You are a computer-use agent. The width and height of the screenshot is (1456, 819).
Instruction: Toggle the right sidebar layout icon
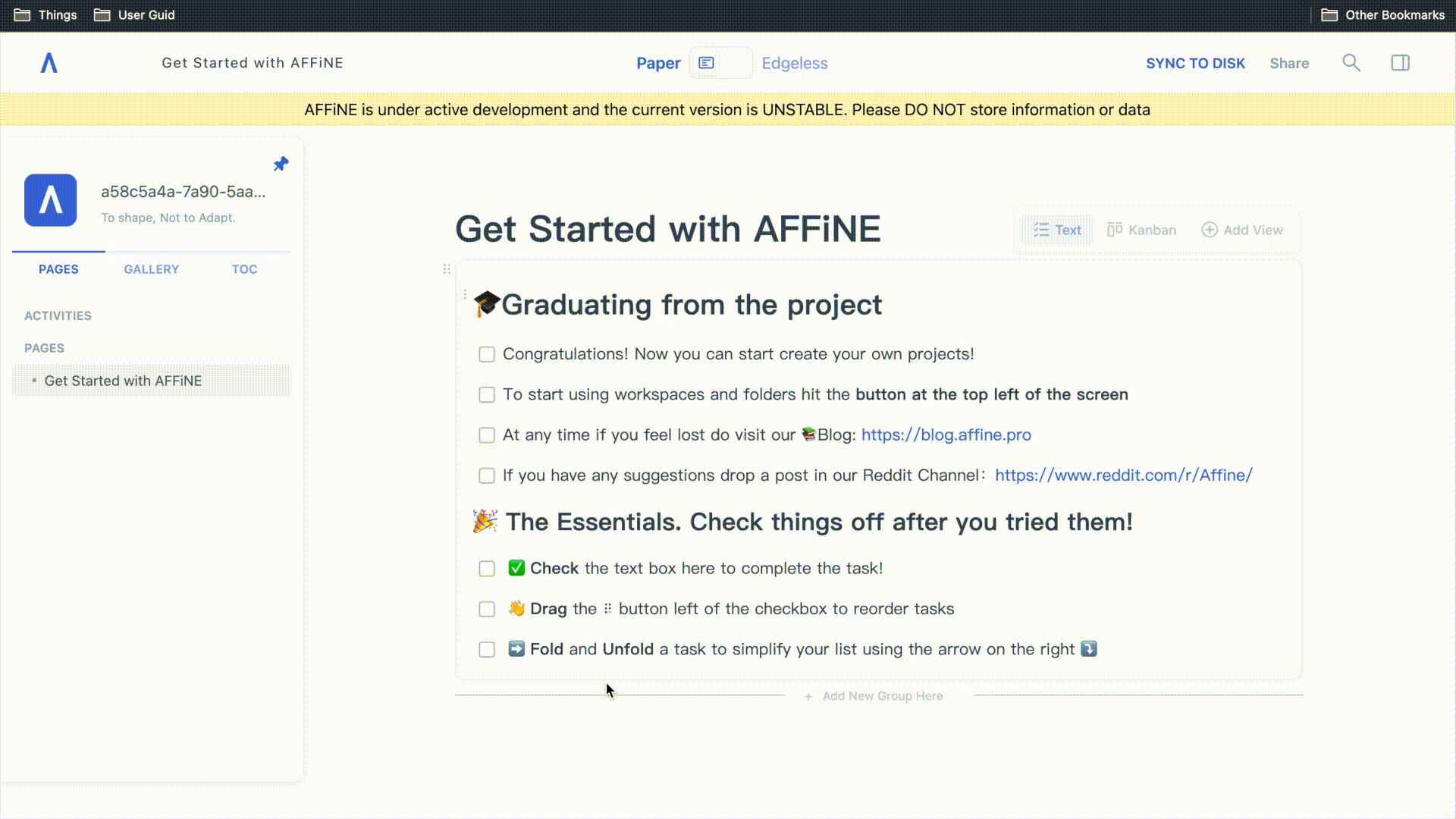(1400, 63)
